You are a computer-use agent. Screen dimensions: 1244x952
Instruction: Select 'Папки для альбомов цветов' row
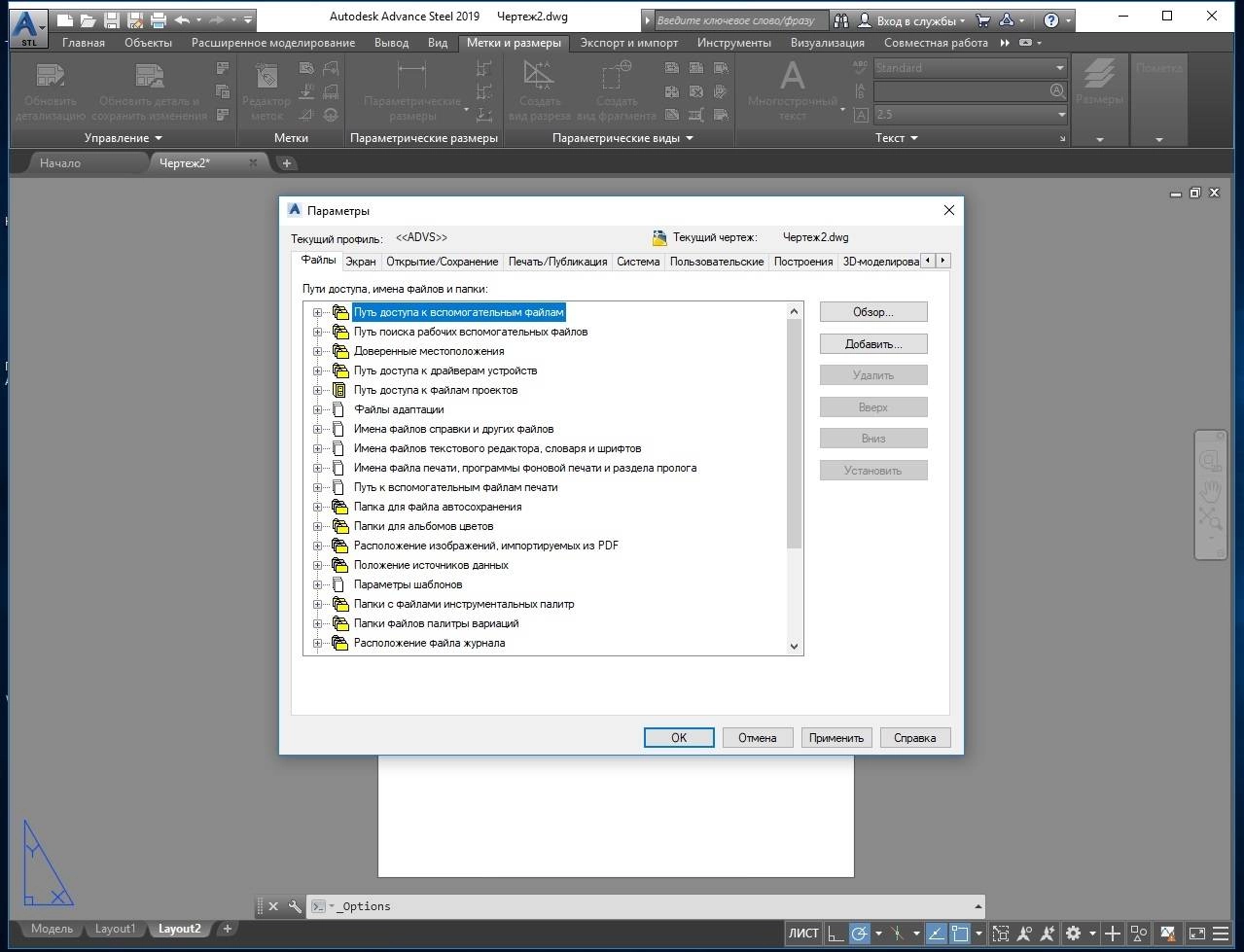(423, 527)
